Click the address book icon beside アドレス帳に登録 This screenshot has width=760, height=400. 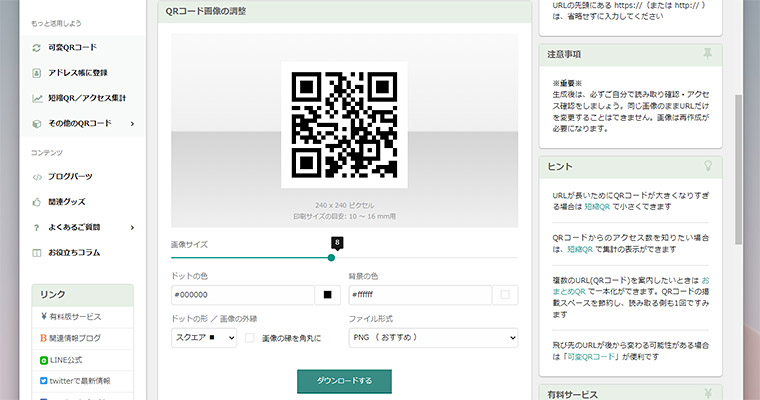pos(36,73)
